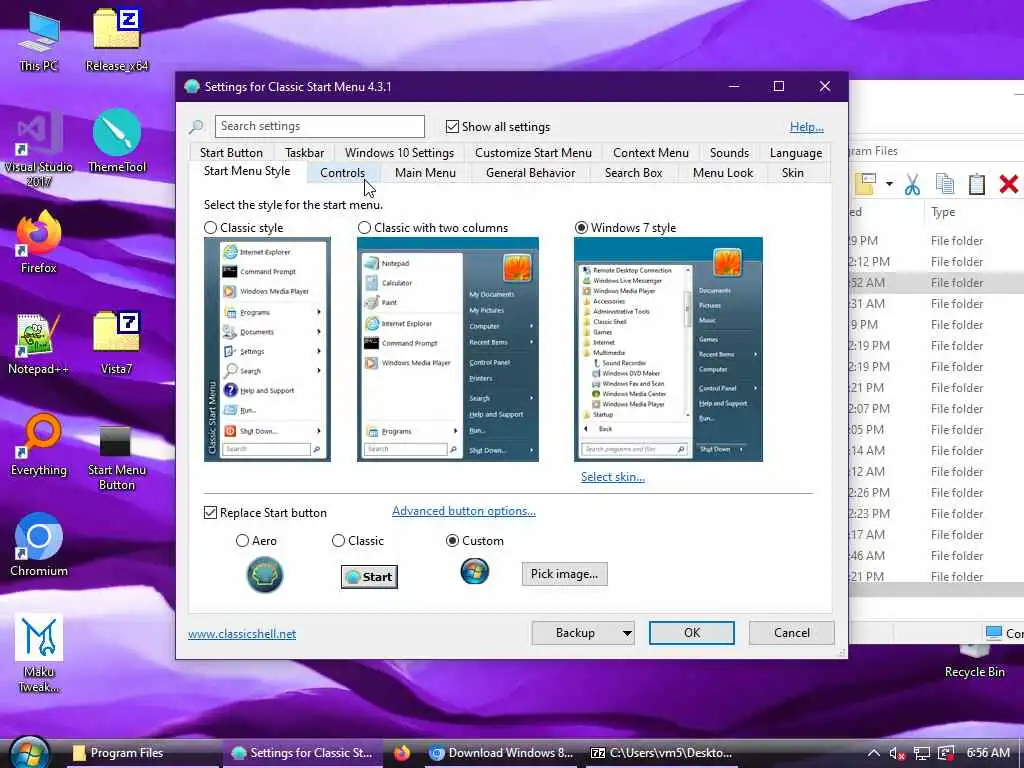1024x768 pixels.
Task: Choose Classic start button radio
Action: click(x=338, y=541)
